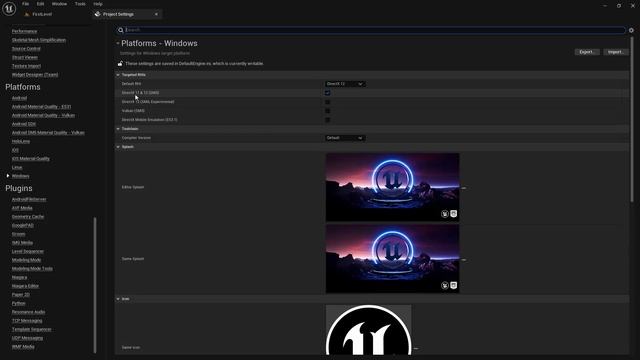This screenshot has height=360, width=640.
Task: Collapse the Toolchain section
Action: [x=118, y=129]
